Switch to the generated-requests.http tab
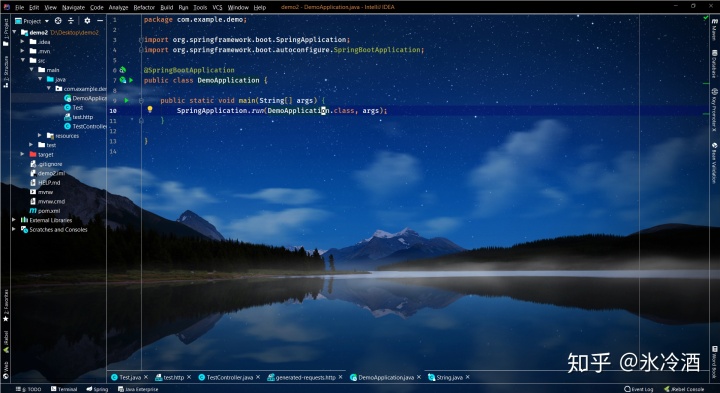Viewport: 720px width, 393px height. point(305,377)
